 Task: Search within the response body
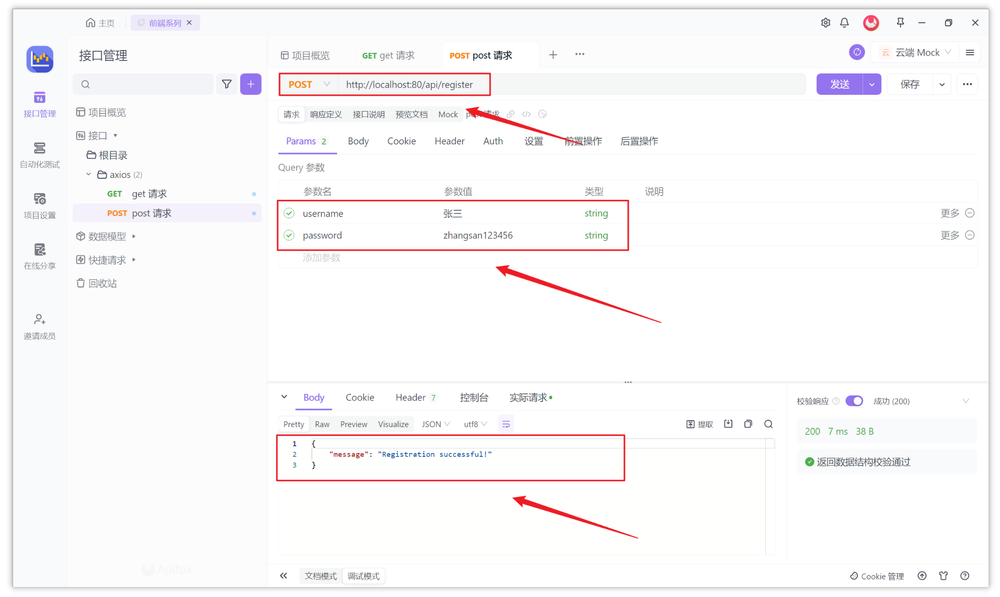coord(768,424)
